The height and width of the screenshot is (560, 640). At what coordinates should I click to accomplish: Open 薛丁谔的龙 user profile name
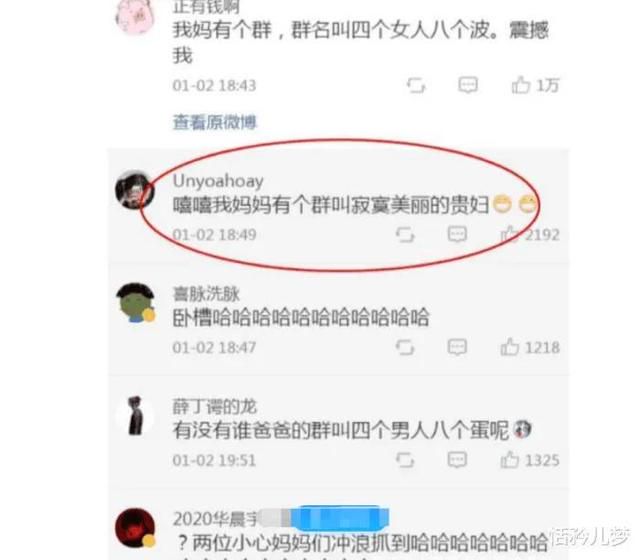coord(215,407)
